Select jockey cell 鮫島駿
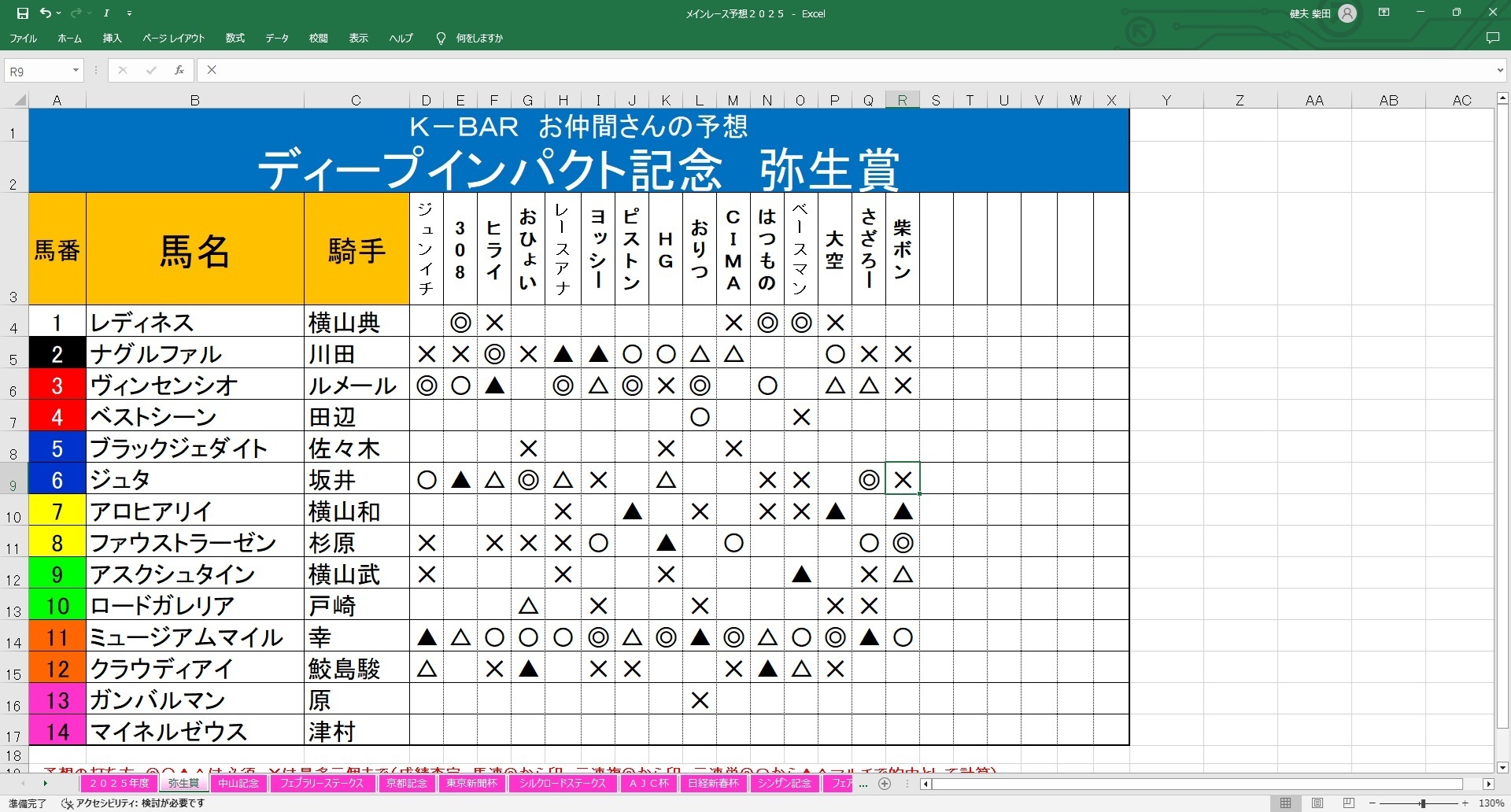Screen dimensions: 1511x812 tap(357, 668)
